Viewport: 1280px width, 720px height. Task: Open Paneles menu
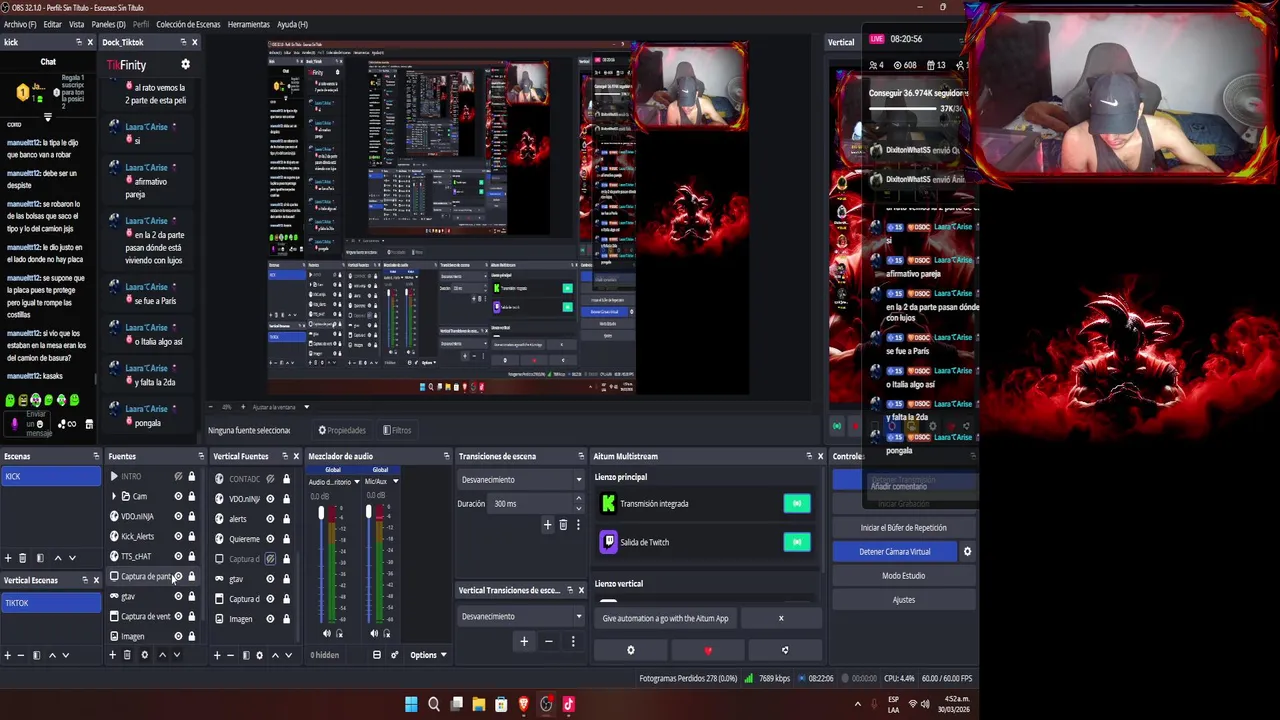[x=108, y=24]
